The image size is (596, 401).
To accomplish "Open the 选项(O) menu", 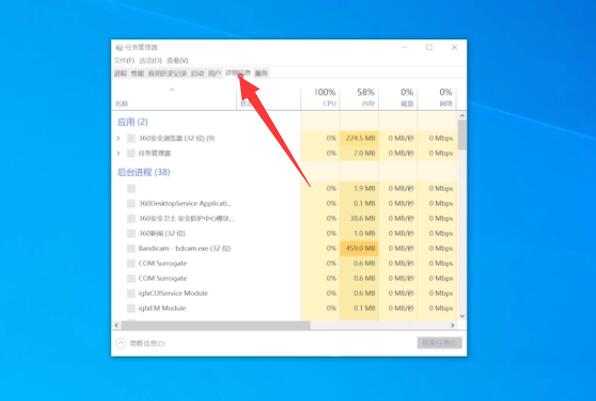I will click(151, 60).
